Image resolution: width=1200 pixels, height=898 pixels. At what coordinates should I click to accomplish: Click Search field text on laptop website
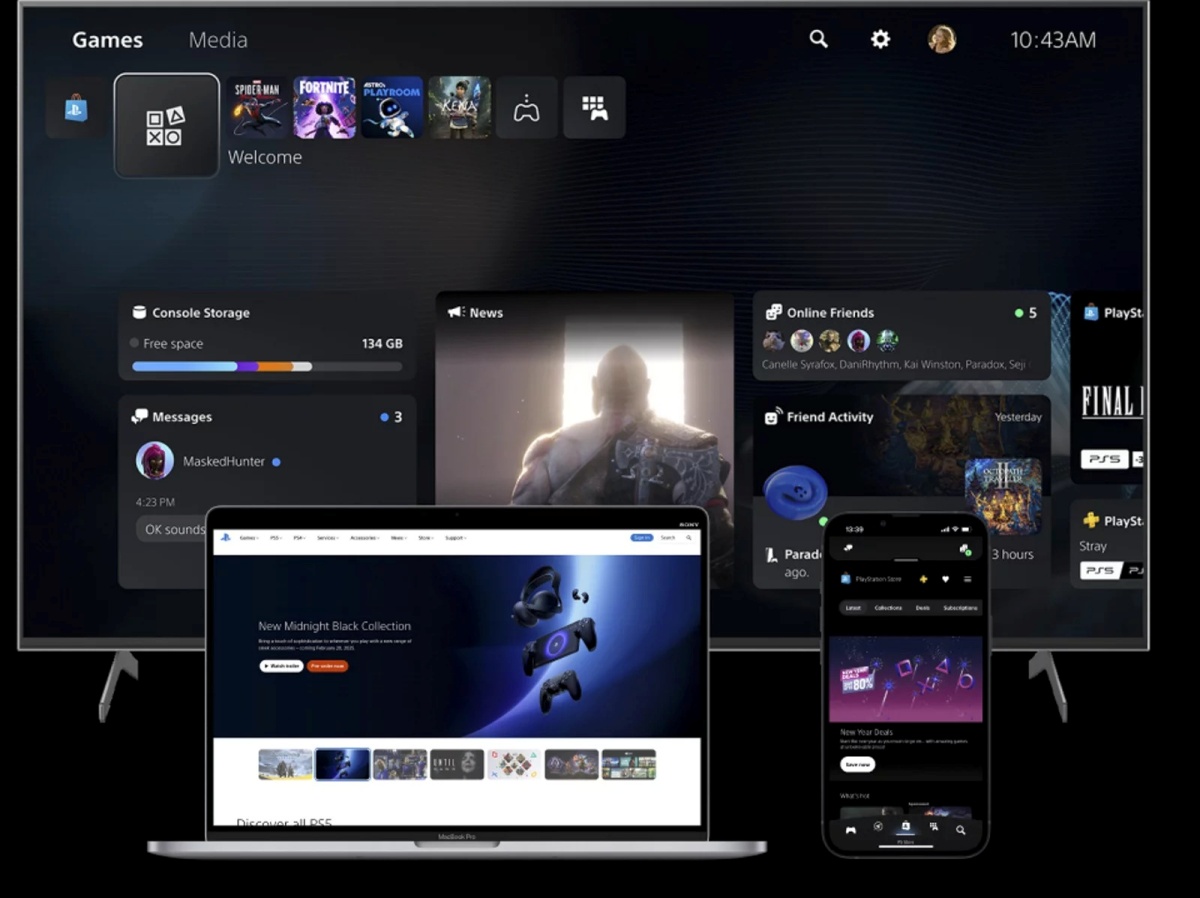pyautogui.click(x=667, y=538)
